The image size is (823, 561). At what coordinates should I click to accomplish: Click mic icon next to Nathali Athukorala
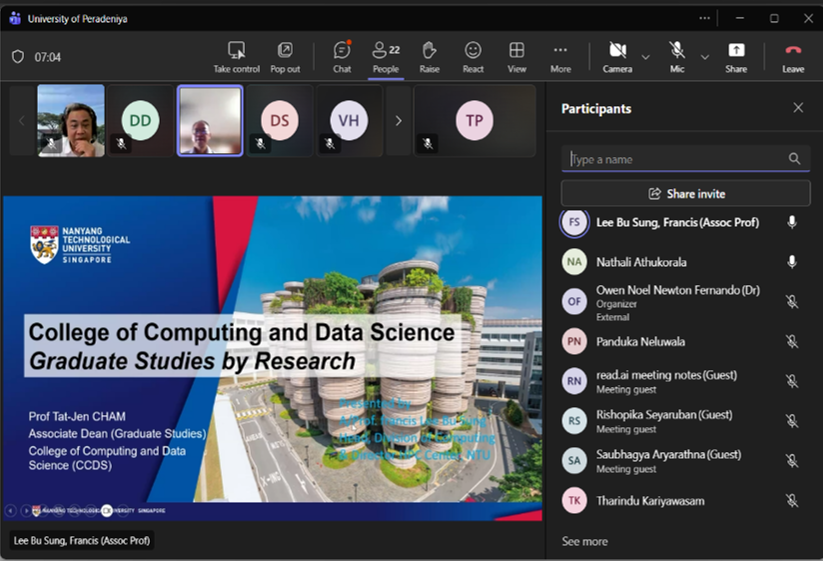[792, 262]
